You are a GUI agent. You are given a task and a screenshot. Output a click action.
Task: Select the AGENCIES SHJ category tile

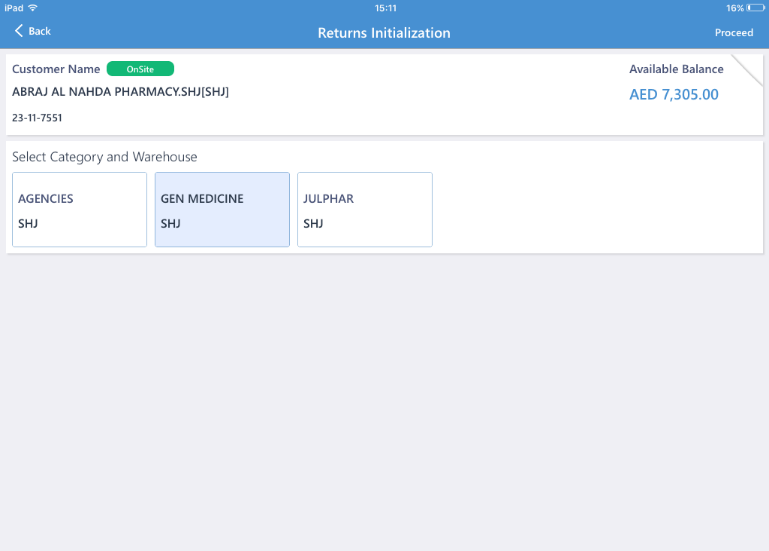click(79, 210)
